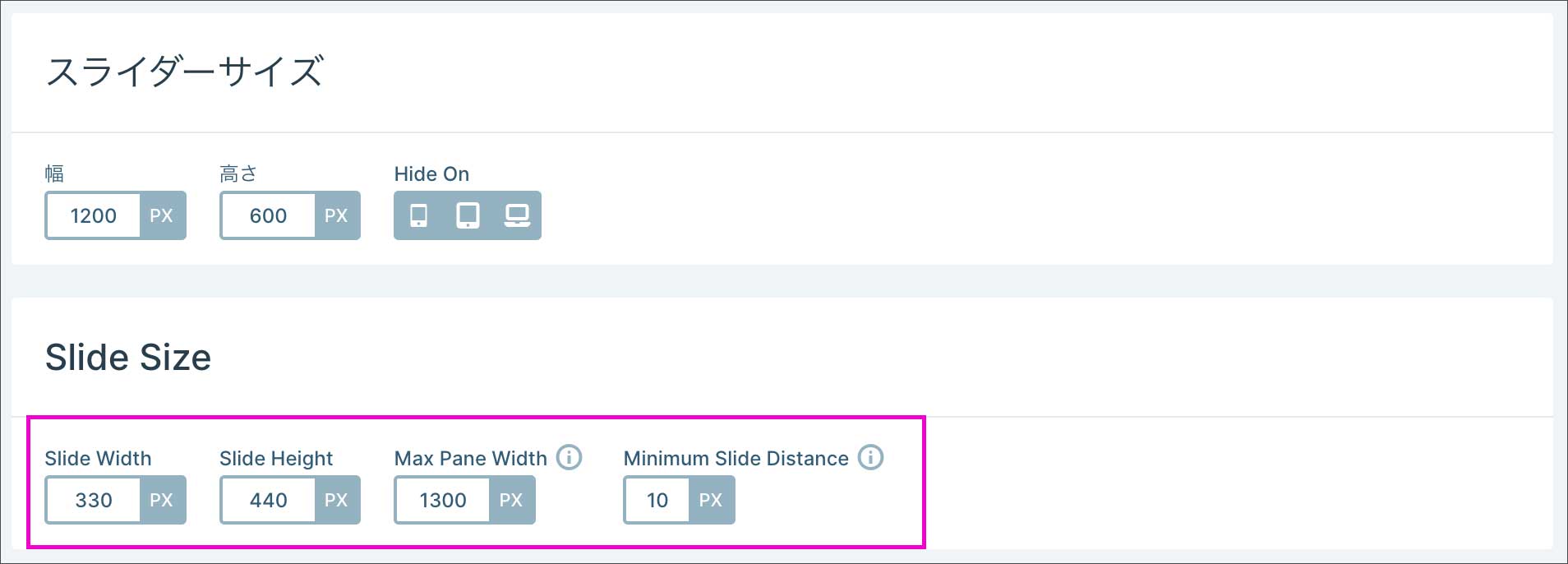
Task: Click PX unit beside 高さ field
Action: [336, 215]
